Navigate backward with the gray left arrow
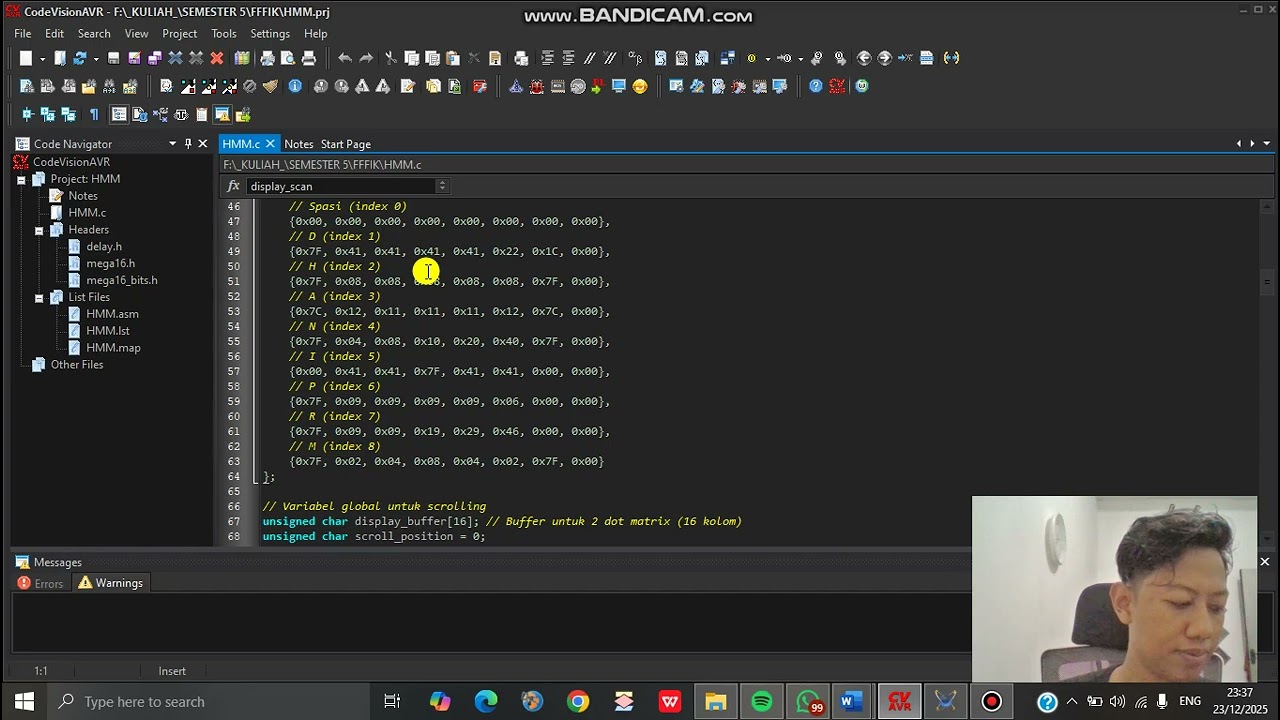This screenshot has height=720, width=1280. coord(864,58)
